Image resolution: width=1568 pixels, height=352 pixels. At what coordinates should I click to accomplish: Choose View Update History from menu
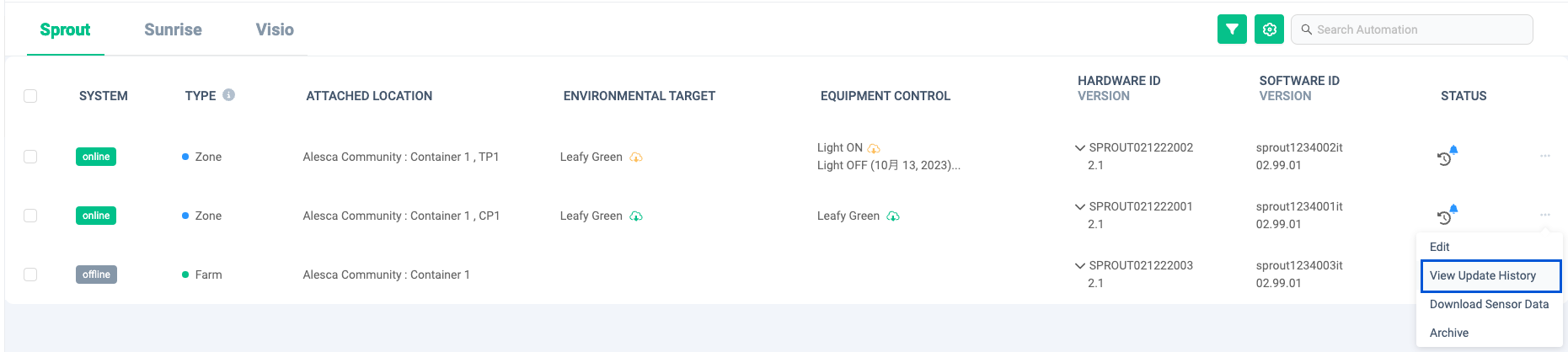(x=1491, y=276)
